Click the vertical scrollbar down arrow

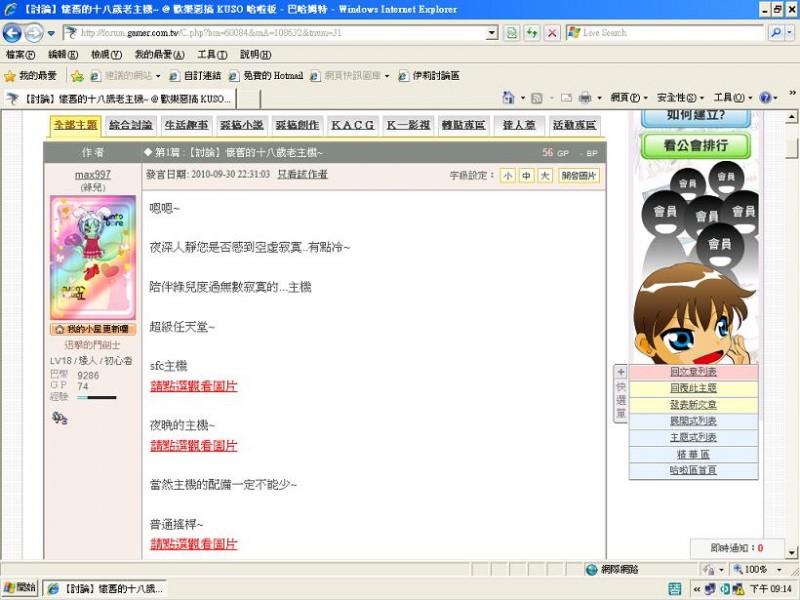point(791,552)
